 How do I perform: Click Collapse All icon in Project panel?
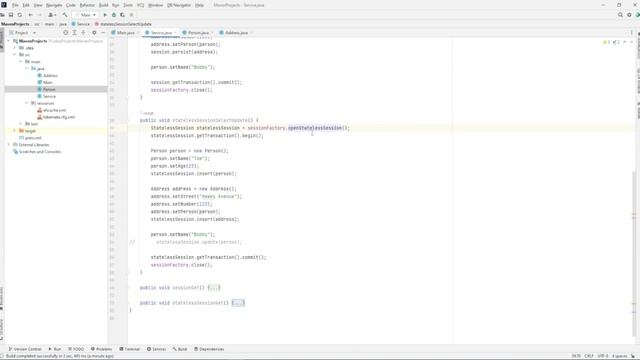click(83, 32)
